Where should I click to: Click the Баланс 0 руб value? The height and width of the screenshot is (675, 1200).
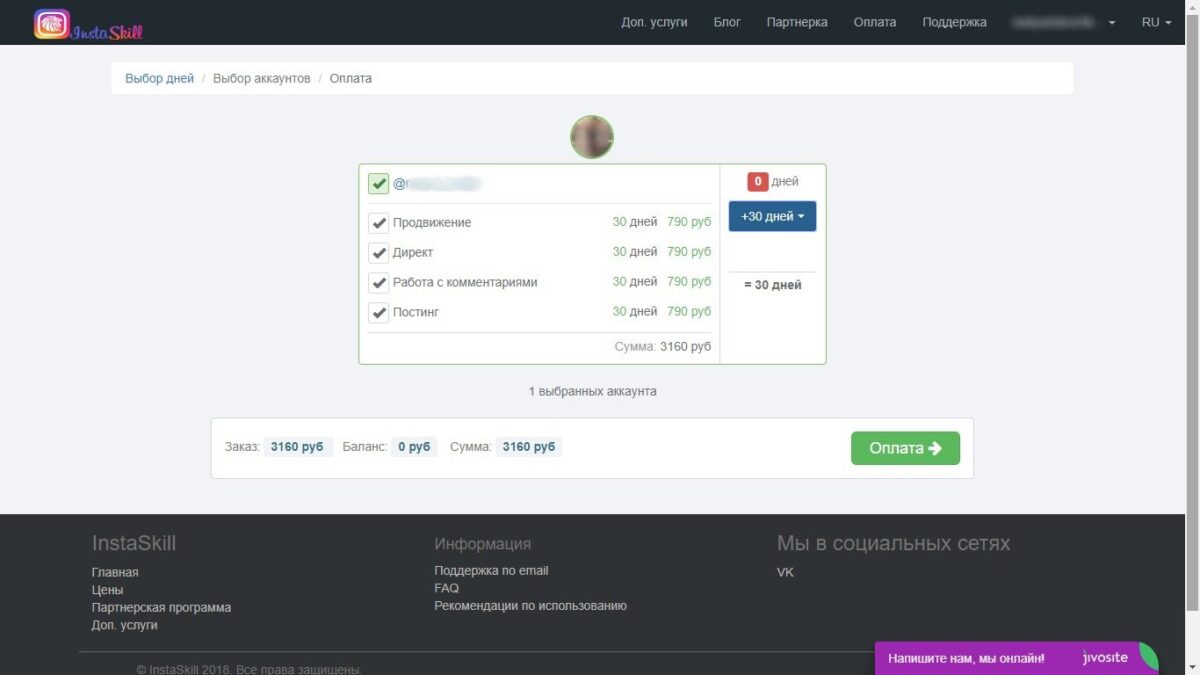pyautogui.click(x=414, y=447)
